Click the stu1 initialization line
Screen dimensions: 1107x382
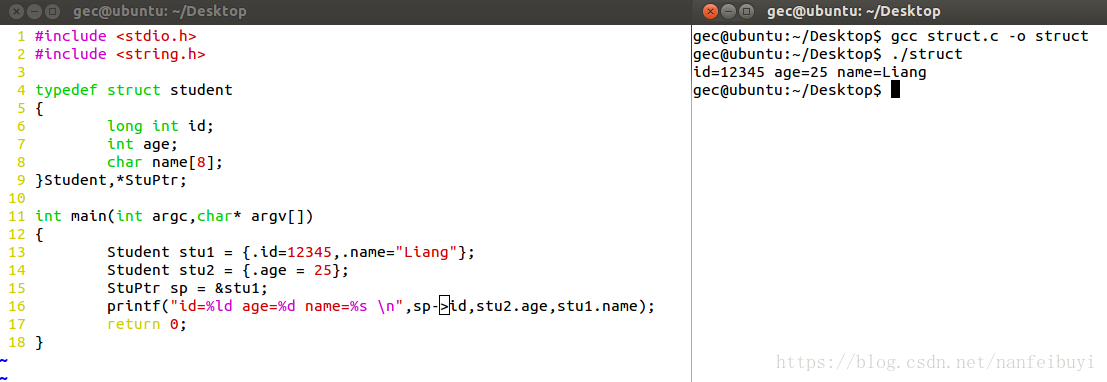click(291, 252)
